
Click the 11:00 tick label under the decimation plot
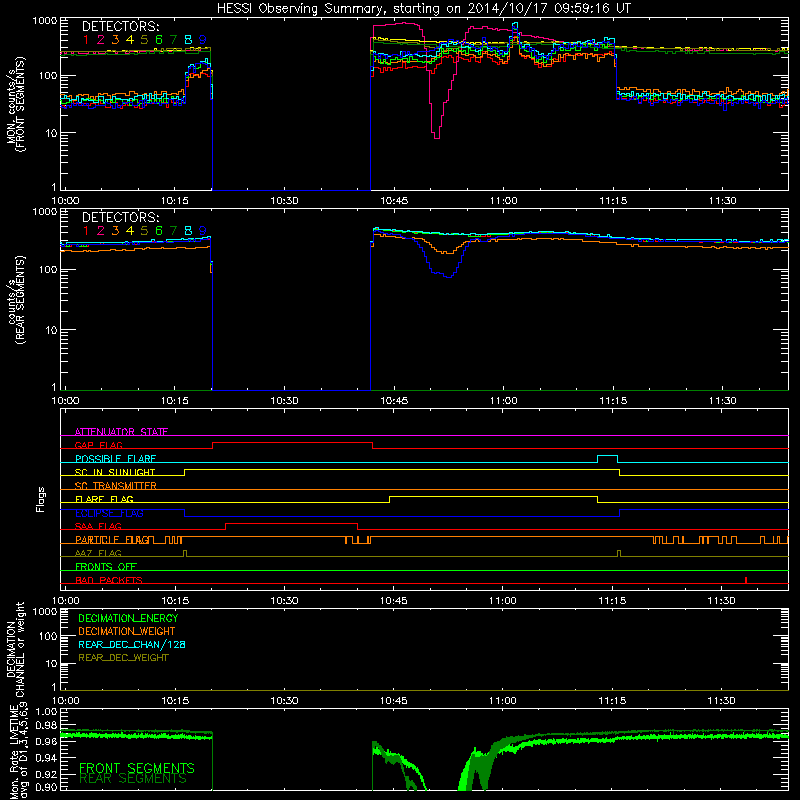(503, 701)
